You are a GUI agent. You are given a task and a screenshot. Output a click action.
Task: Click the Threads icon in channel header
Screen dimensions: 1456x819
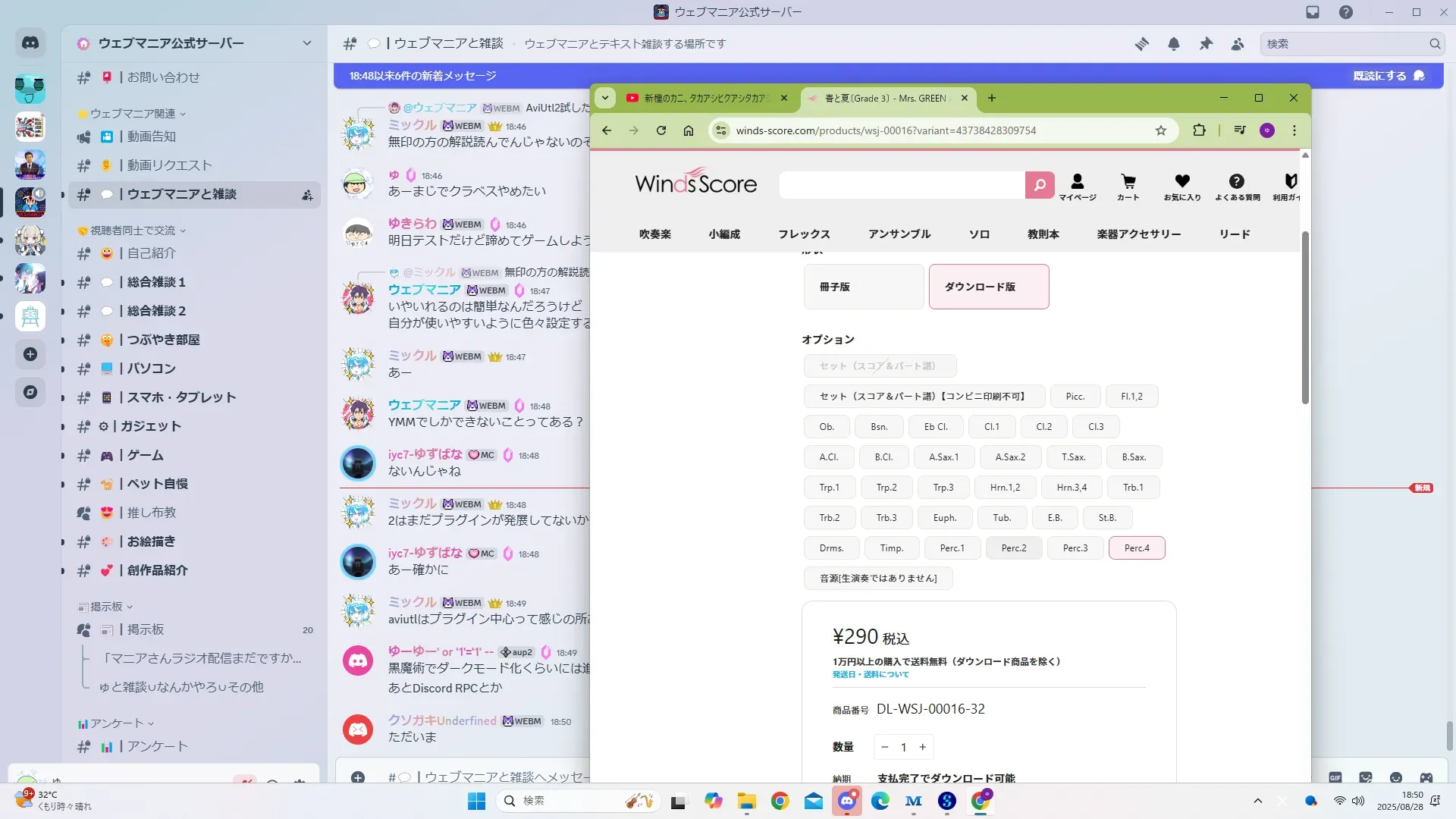coord(1142,44)
